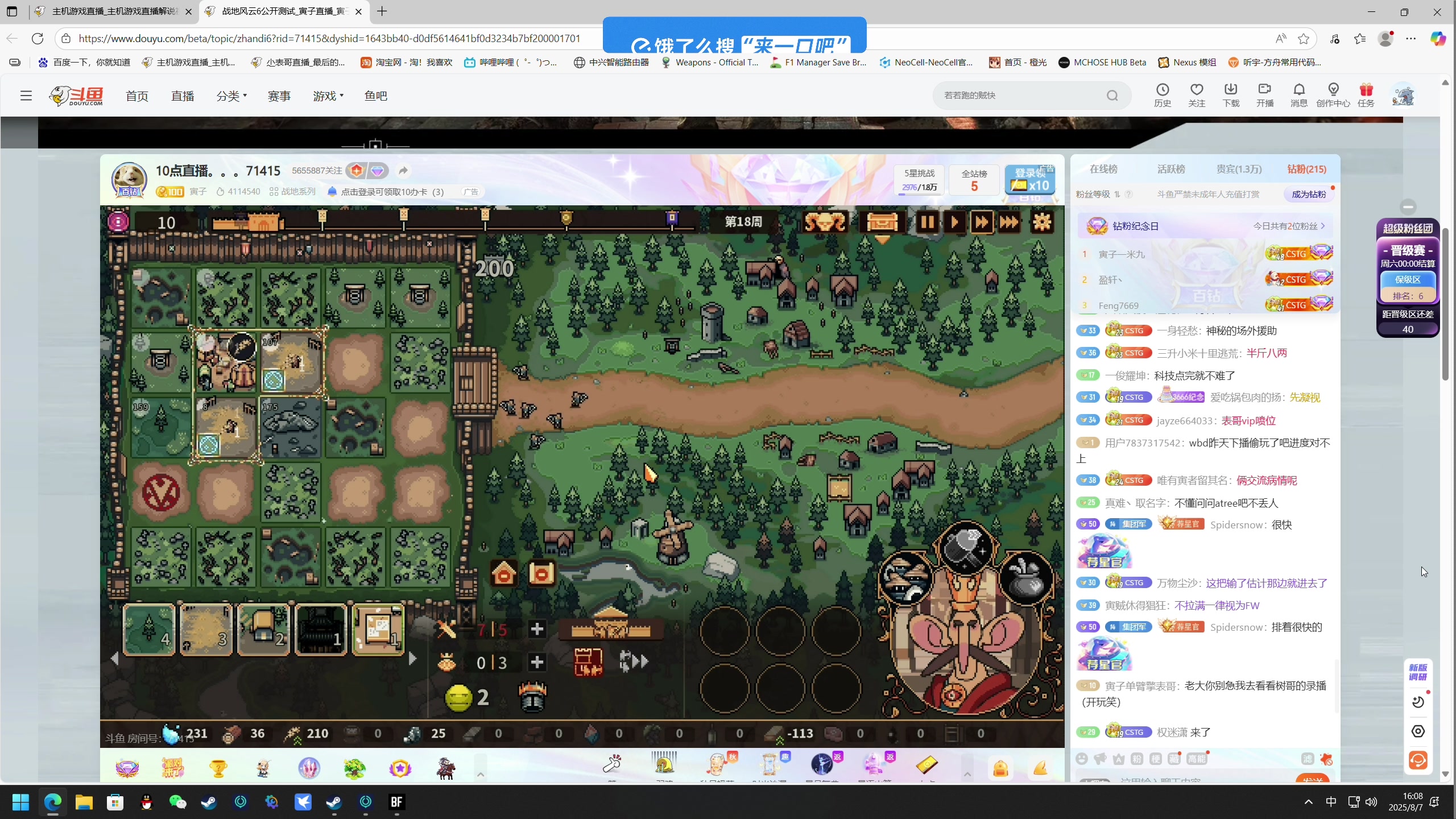Image resolution: width=1456 pixels, height=819 pixels.
Task: Click the game play speed button
Action: tap(954, 222)
